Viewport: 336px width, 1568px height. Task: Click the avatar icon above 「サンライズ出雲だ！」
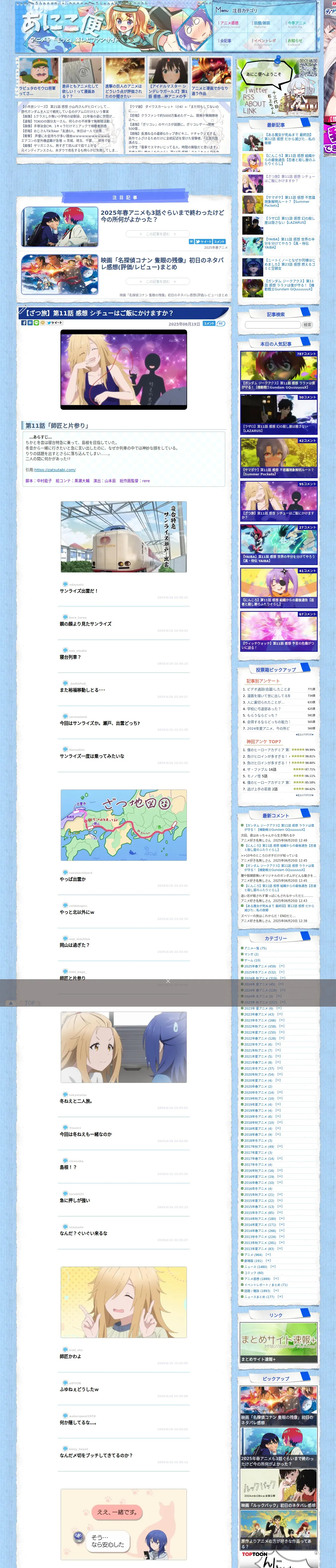65,584
